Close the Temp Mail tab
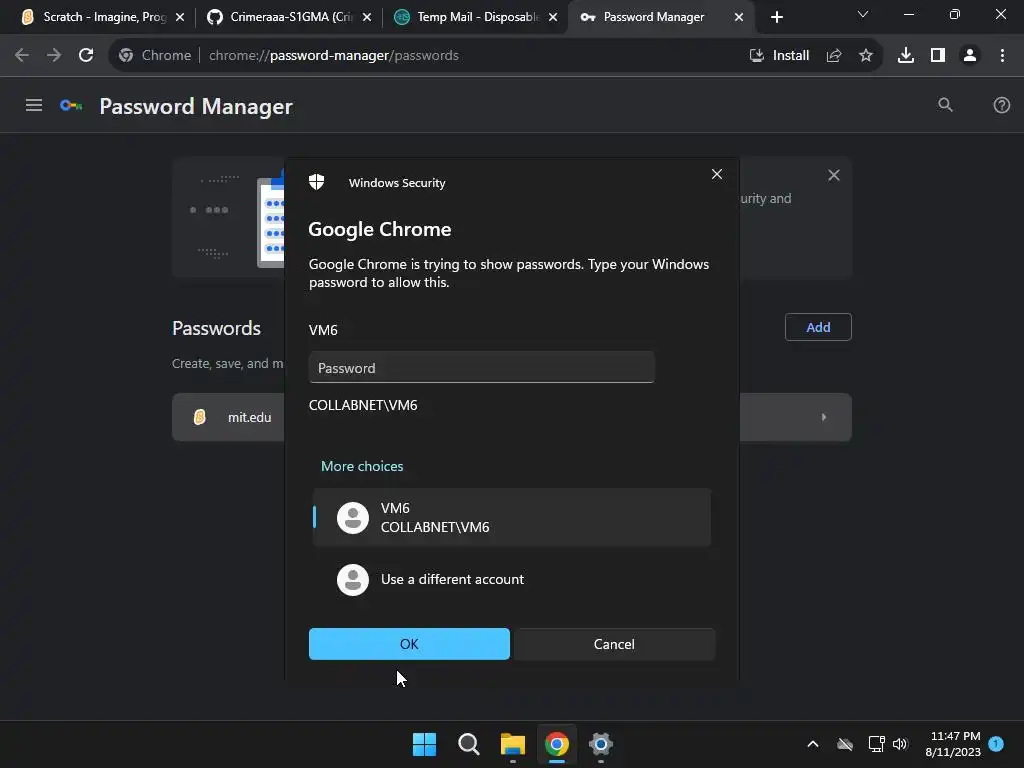 tap(552, 17)
